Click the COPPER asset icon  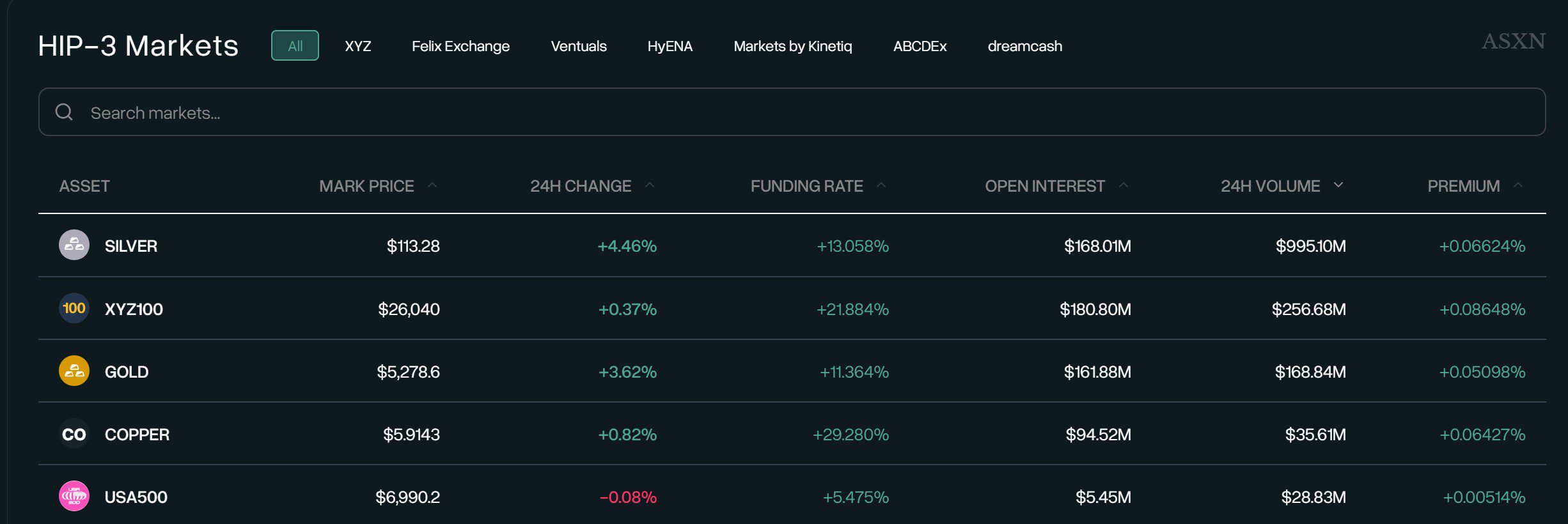[74, 435]
